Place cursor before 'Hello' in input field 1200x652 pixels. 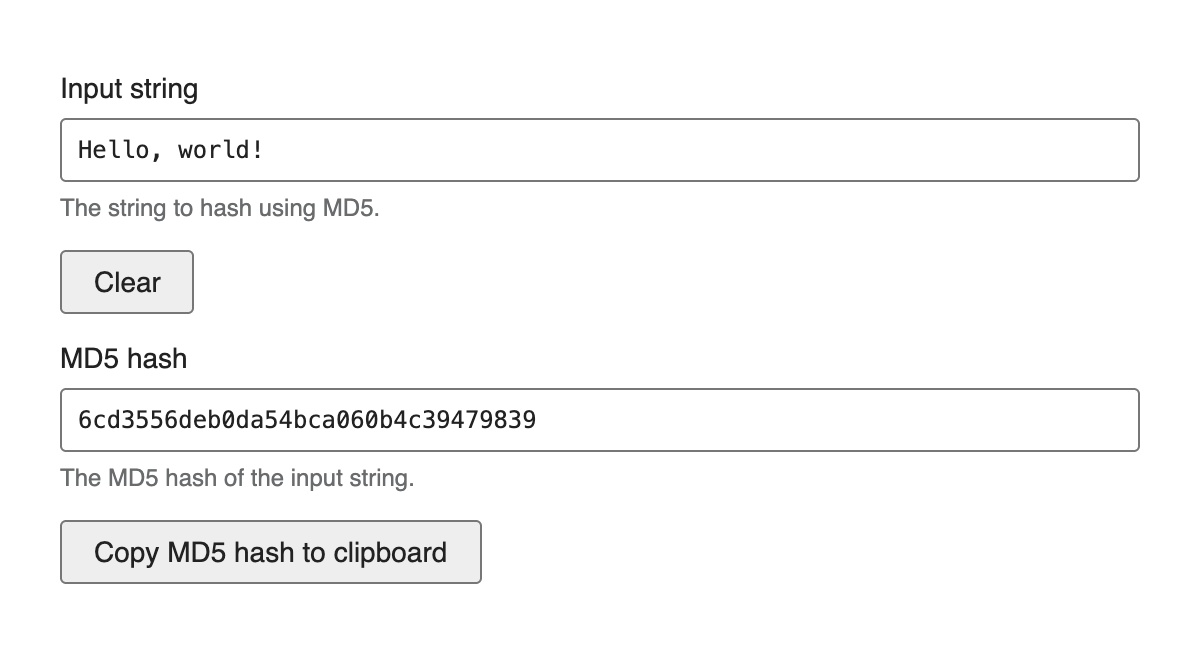point(78,150)
